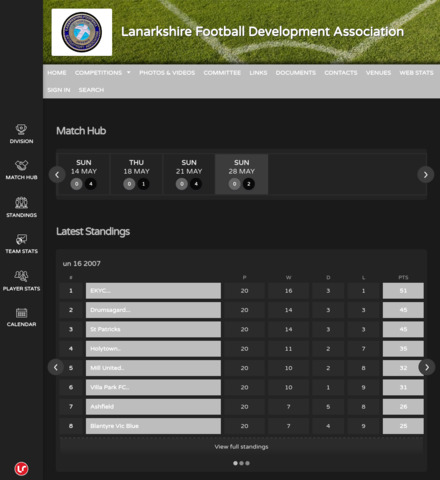The height and width of the screenshot is (480, 440).
Task: Show previous standings table slide
Action: pos(56,367)
